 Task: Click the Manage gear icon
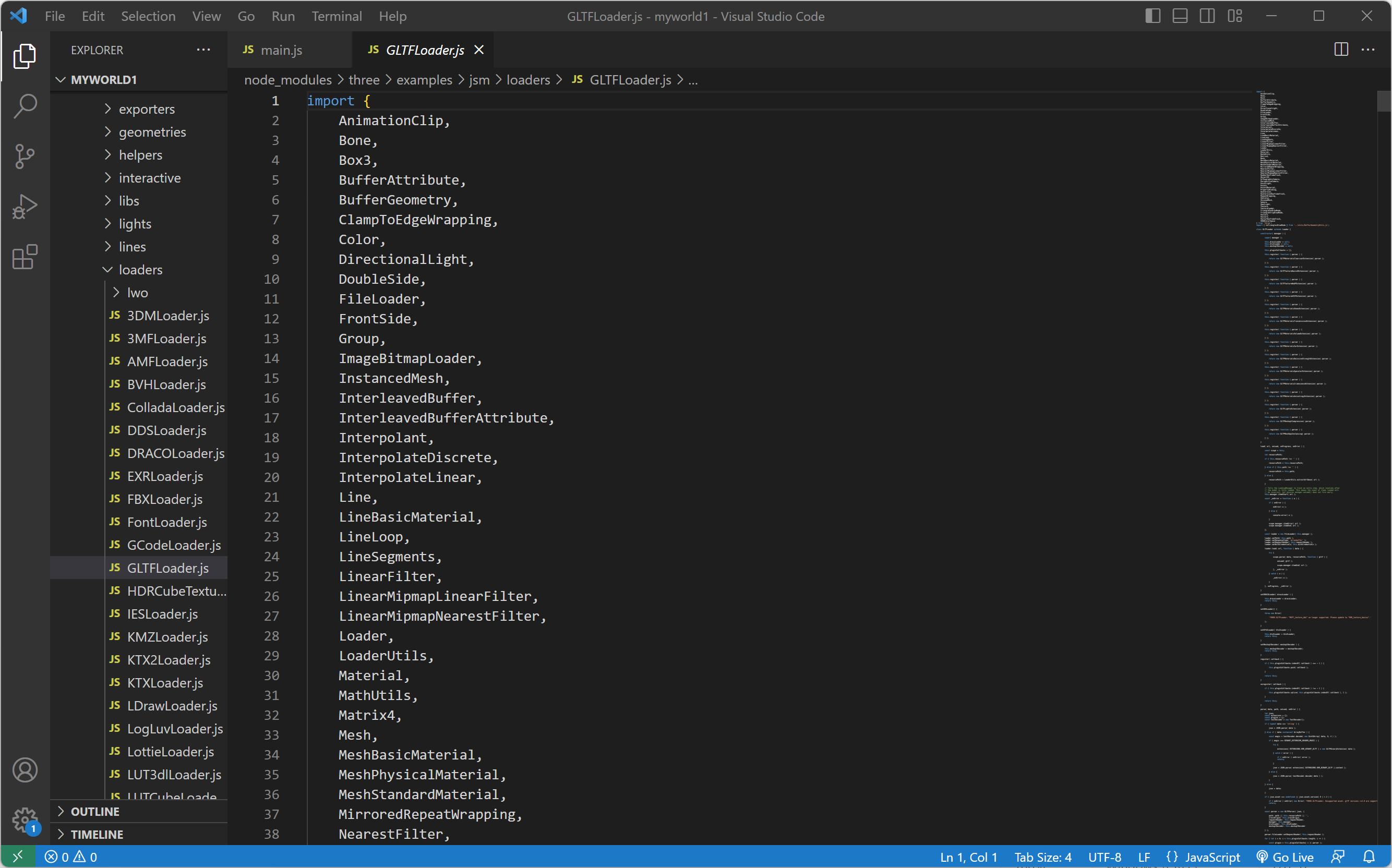[x=25, y=819]
